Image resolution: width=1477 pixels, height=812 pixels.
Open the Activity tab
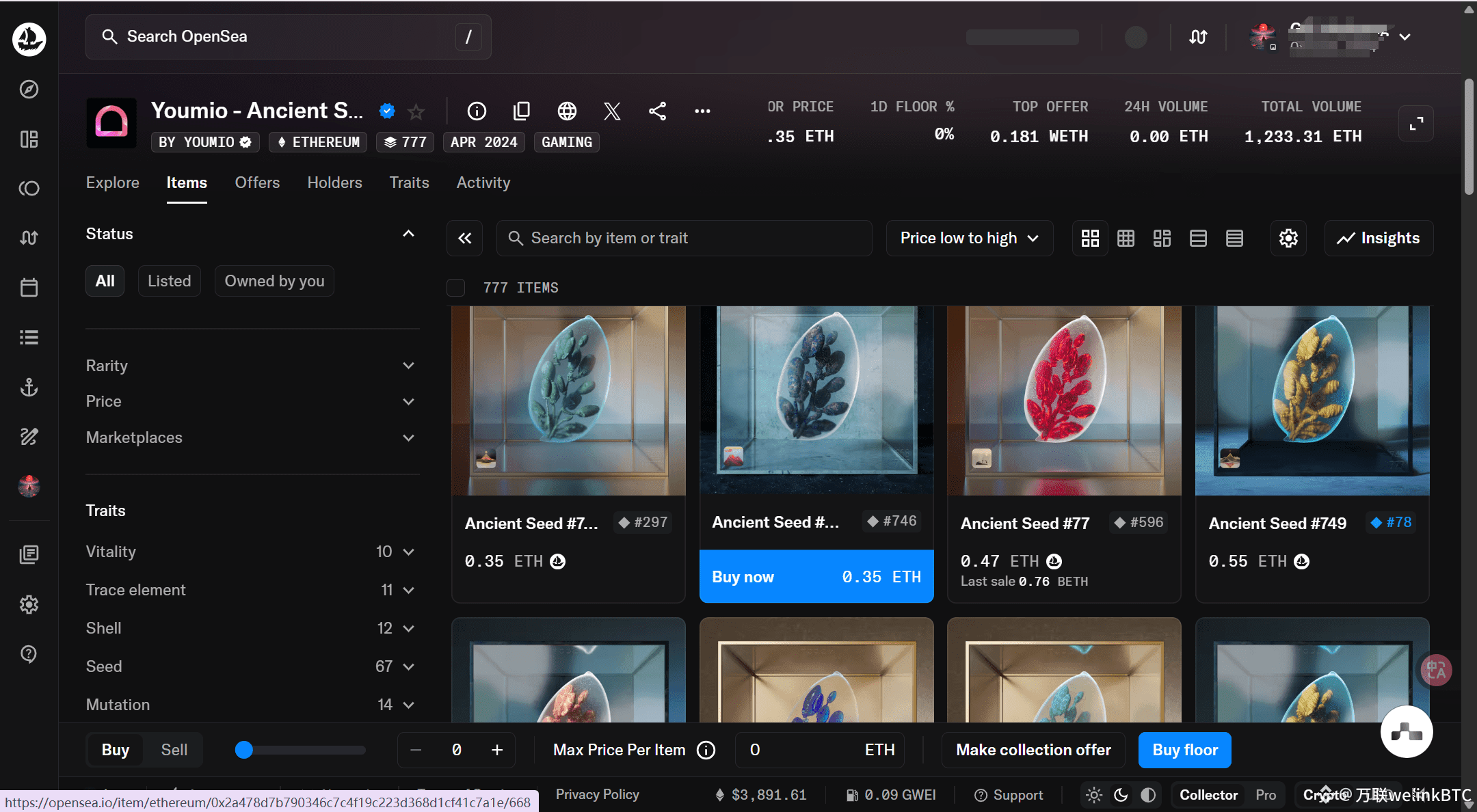point(483,182)
